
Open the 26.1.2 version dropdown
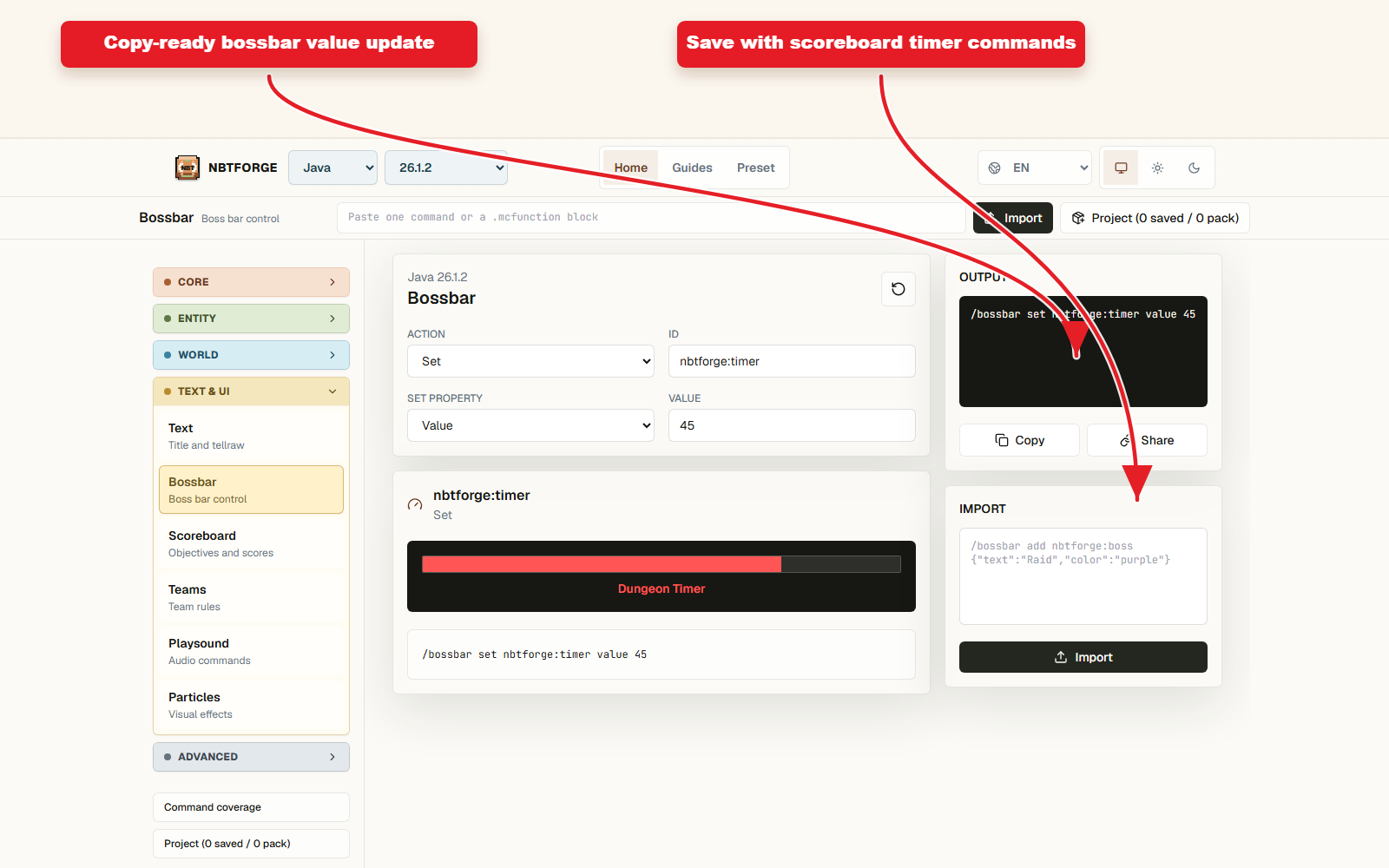pos(446,168)
